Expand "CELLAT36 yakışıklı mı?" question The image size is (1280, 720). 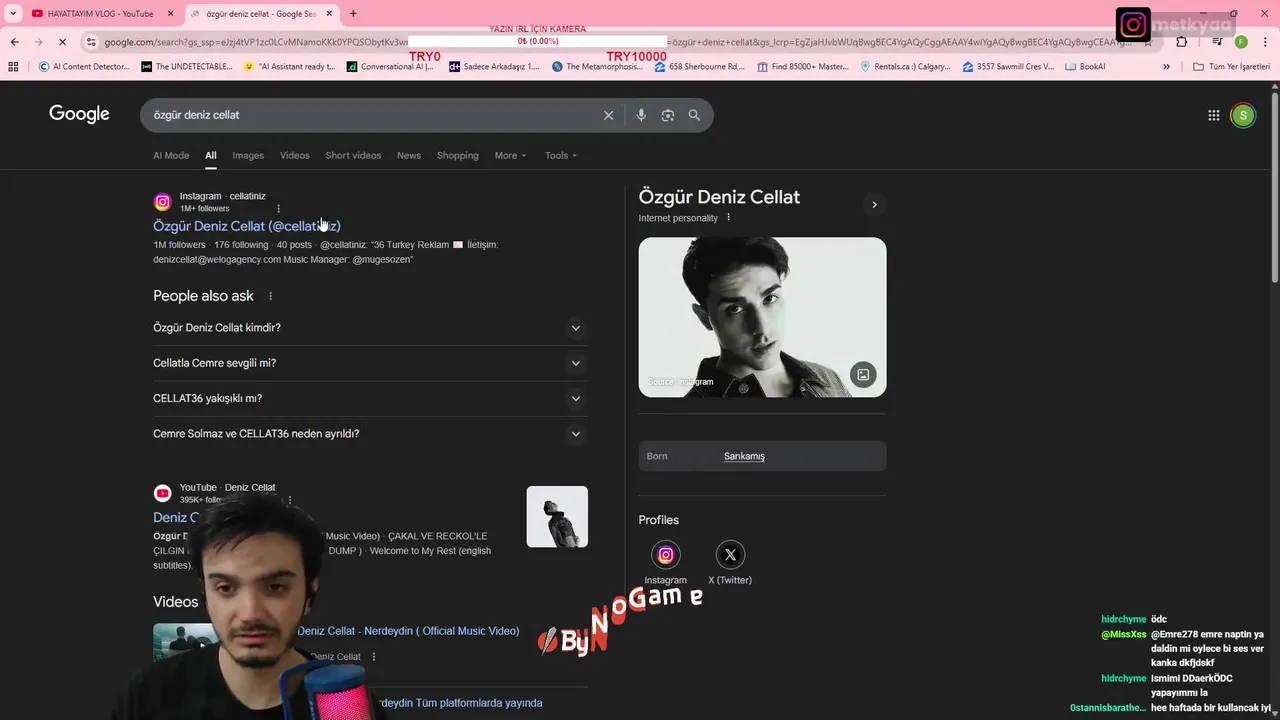tap(370, 398)
